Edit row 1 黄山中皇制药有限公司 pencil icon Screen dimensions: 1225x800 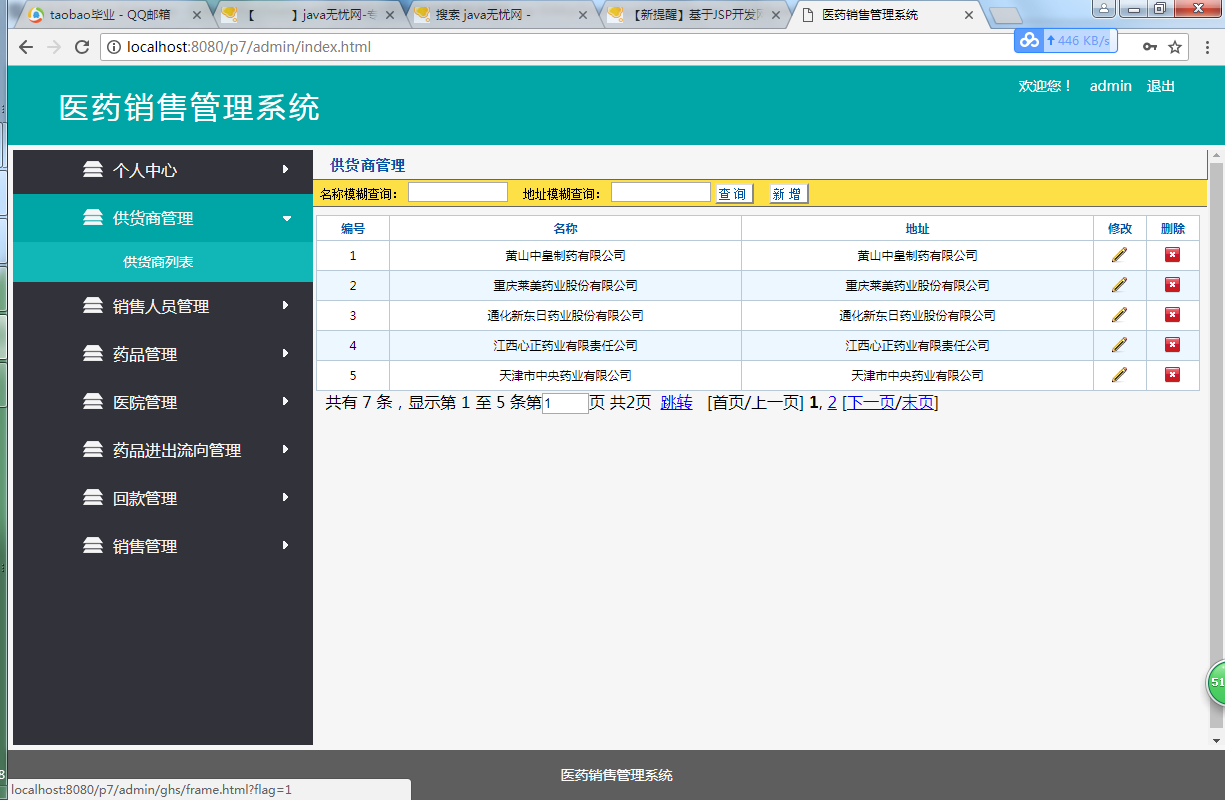1119,255
